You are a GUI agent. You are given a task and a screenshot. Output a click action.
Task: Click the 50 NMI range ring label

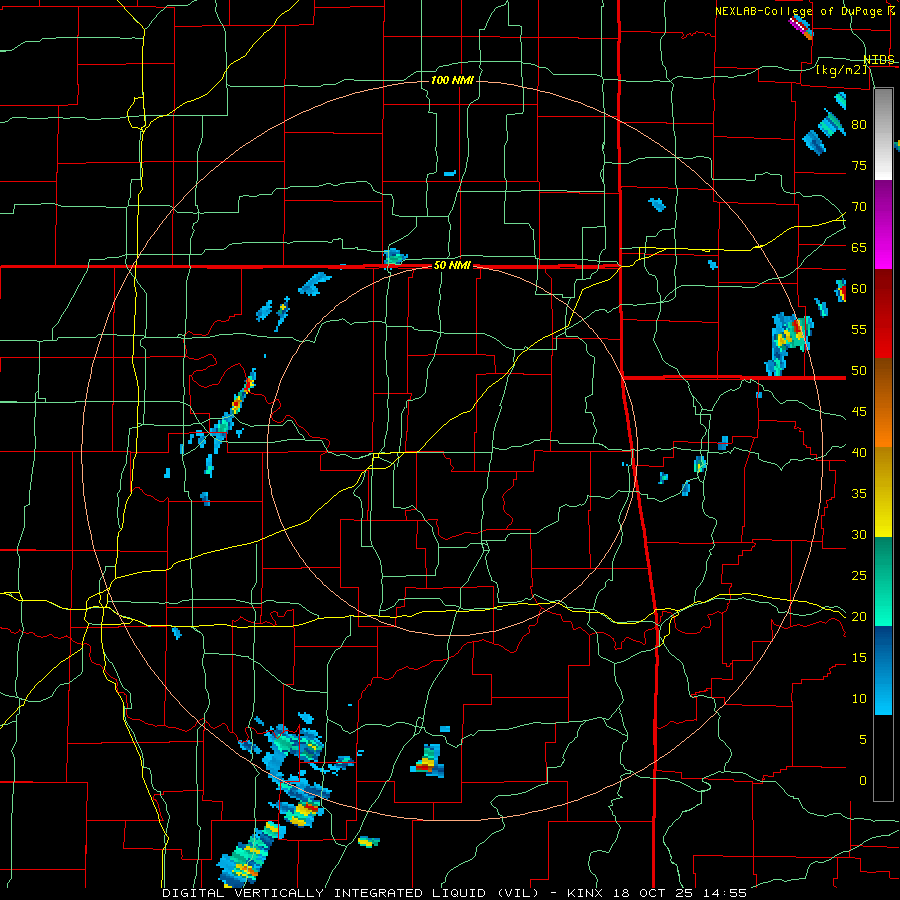452,265
